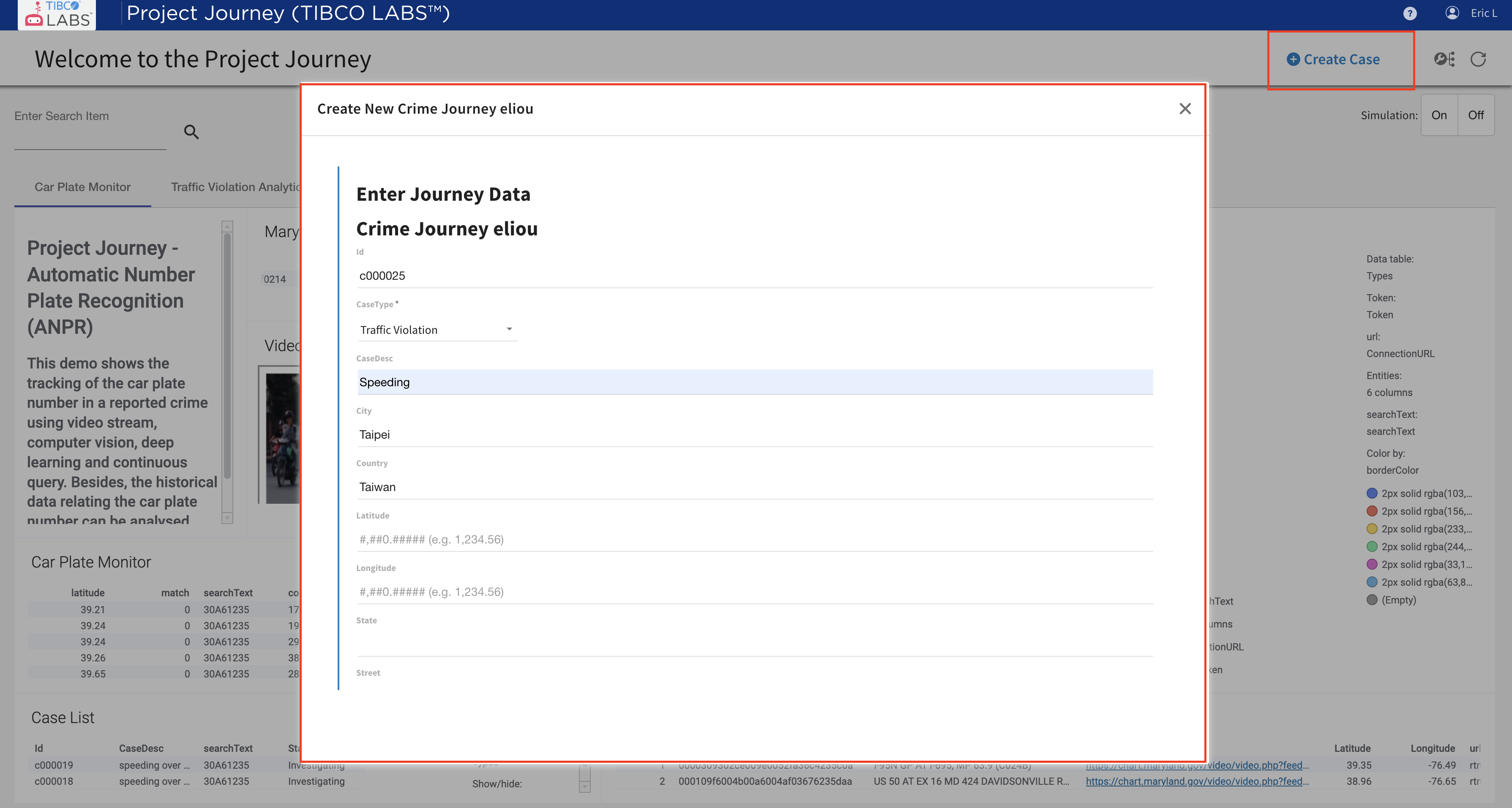Turn Simulation On
Screen dimensions: 1512x808
1438,115
